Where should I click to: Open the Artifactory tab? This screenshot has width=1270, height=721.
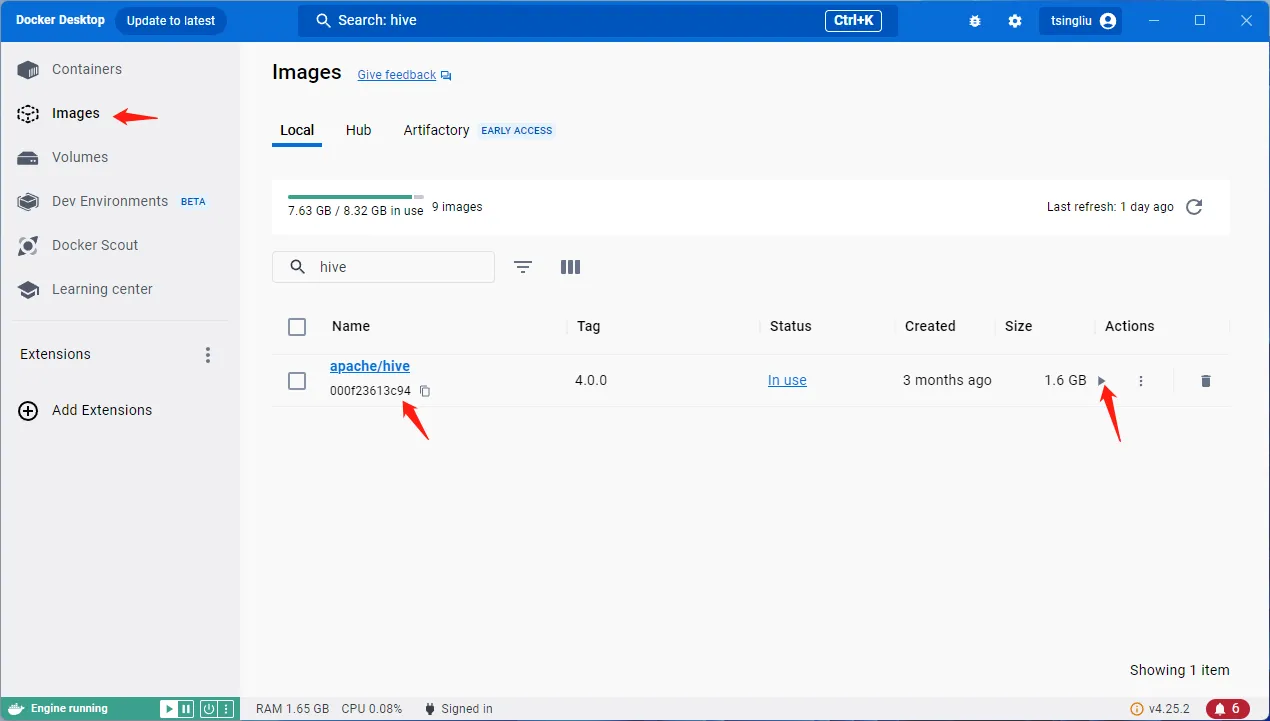[x=436, y=130]
